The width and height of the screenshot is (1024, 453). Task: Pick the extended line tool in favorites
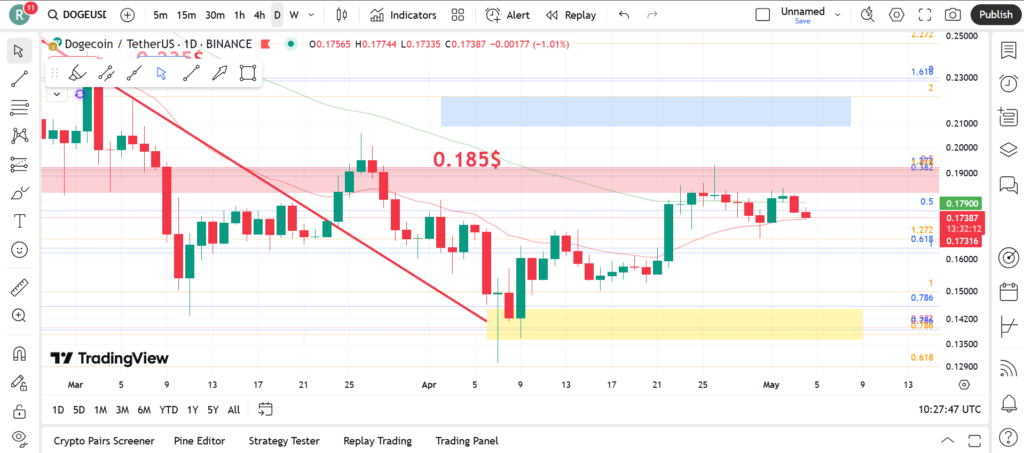[x=135, y=73]
